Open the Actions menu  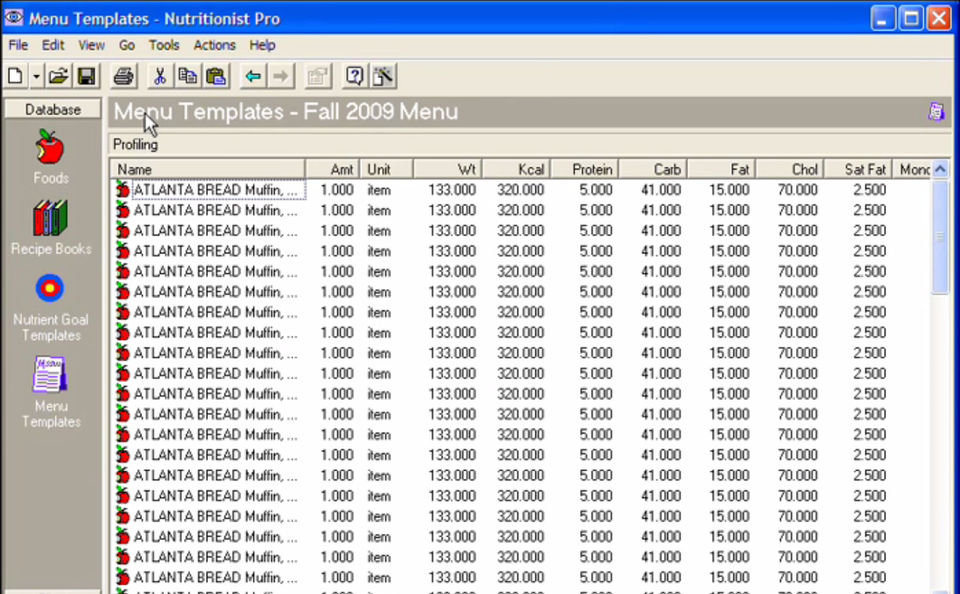pyautogui.click(x=214, y=45)
